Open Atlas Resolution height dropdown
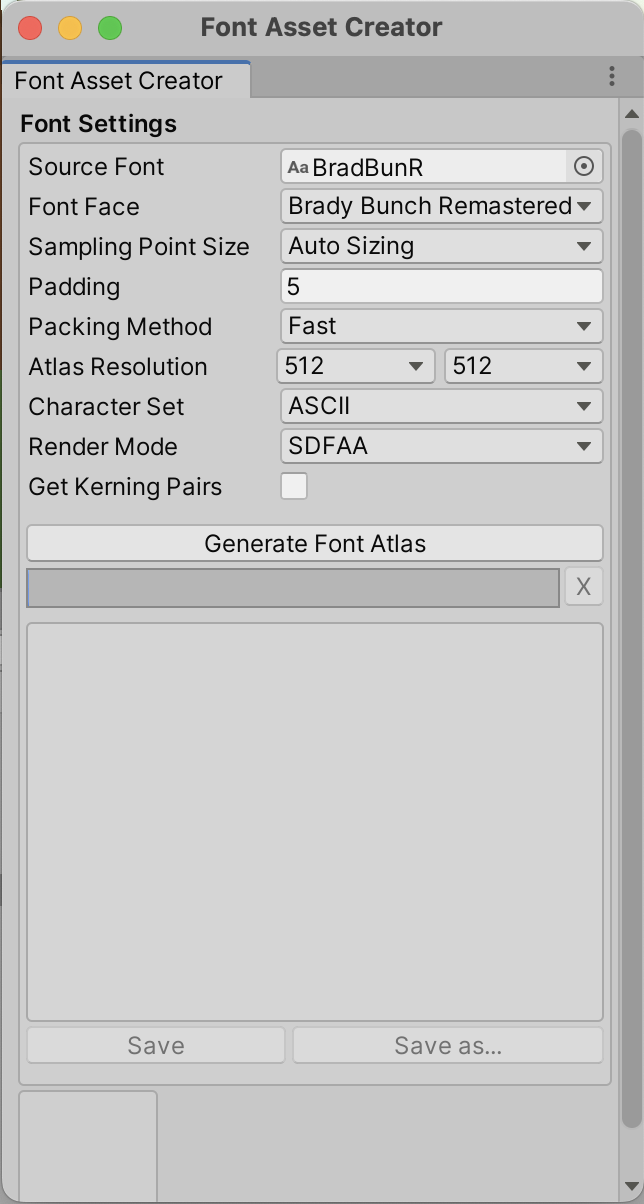The width and height of the screenshot is (644, 1204). [523, 366]
